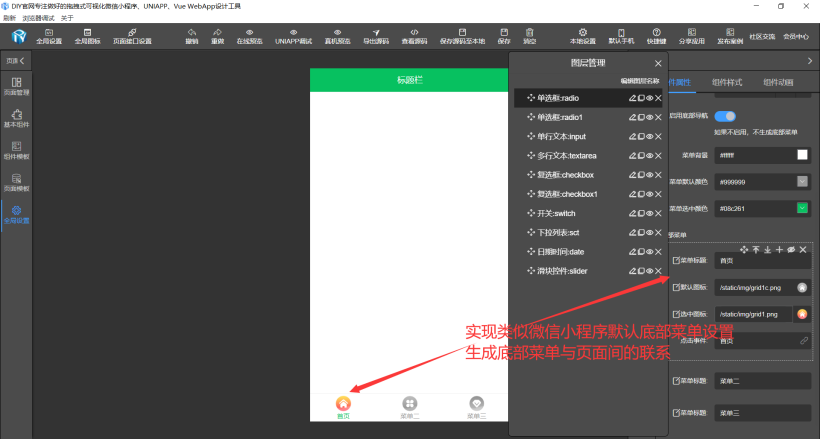Screen dimensions: 820x439
Task: Click the green 菜单选中颜色 swatch
Action: click(x=802, y=208)
